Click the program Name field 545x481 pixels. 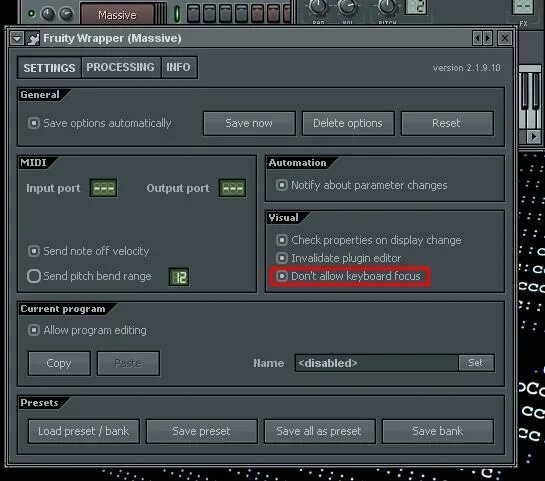pyautogui.click(x=376, y=363)
